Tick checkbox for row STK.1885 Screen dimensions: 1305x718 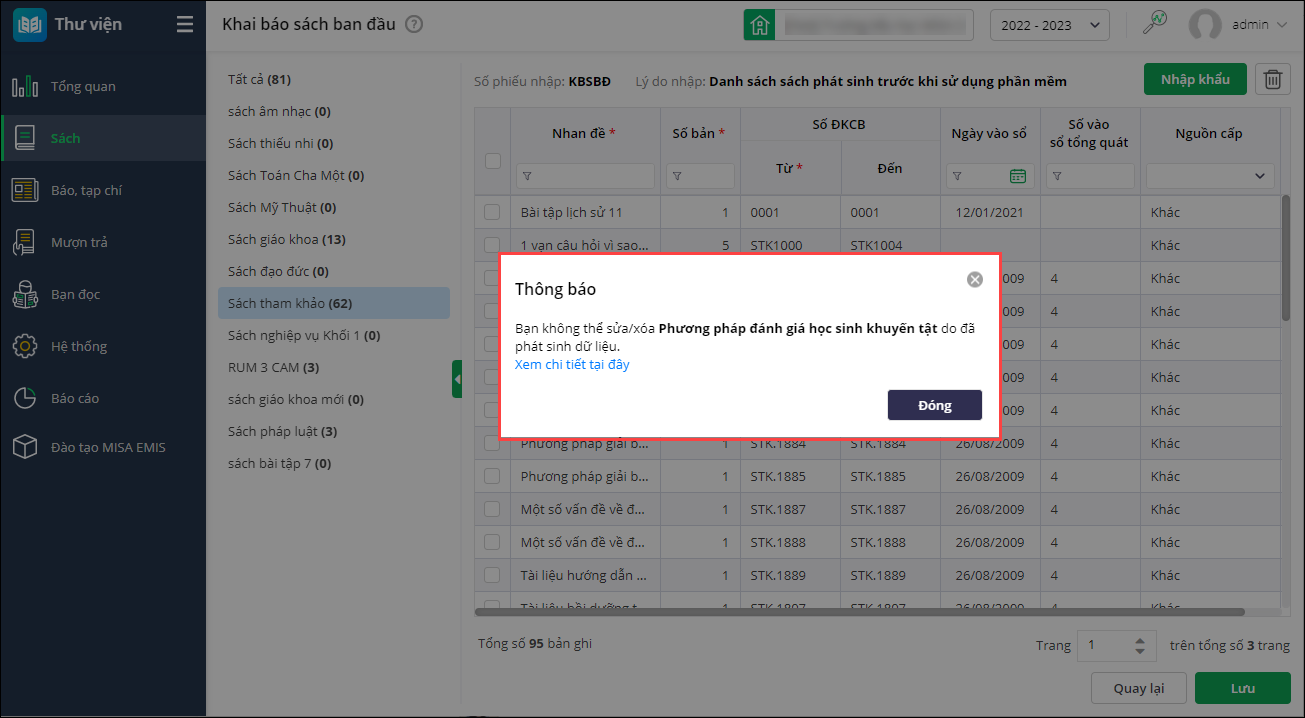pyautogui.click(x=492, y=476)
